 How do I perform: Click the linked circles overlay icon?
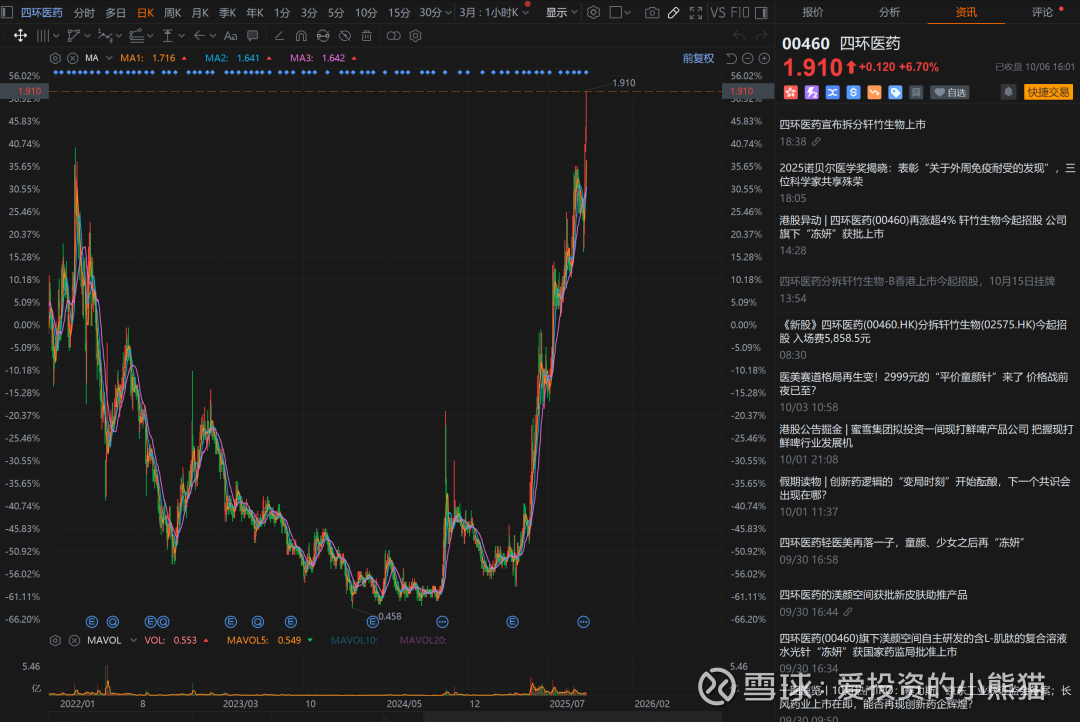point(393,36)
